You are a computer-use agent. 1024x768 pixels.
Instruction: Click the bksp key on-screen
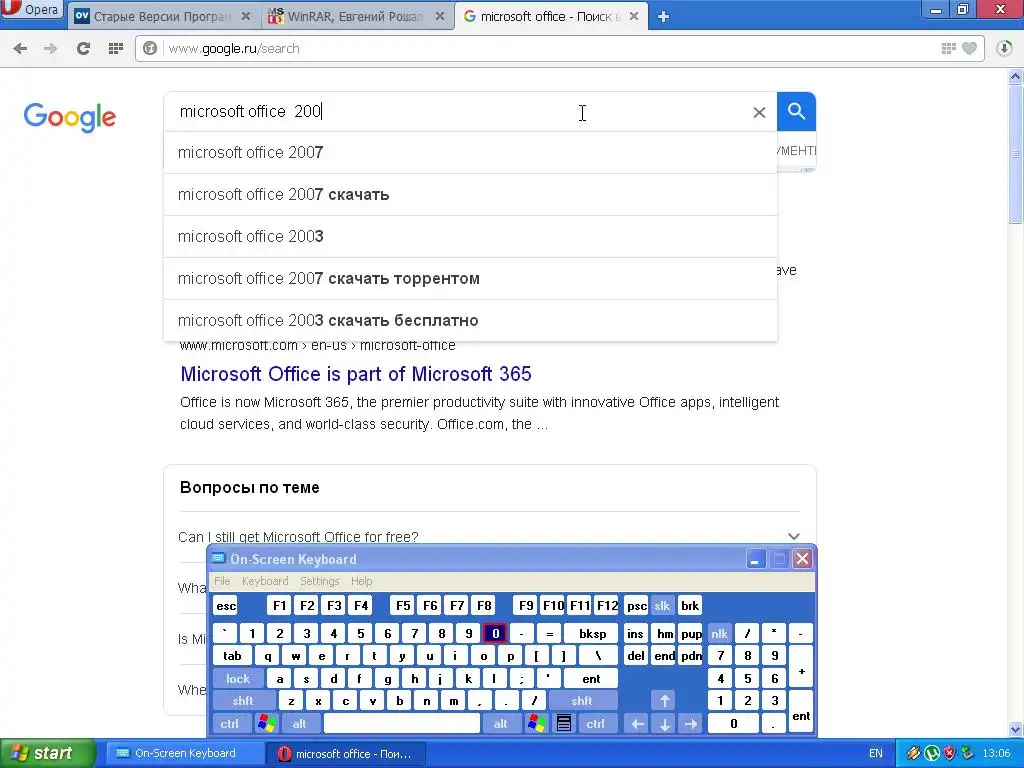tap(592, 633)
